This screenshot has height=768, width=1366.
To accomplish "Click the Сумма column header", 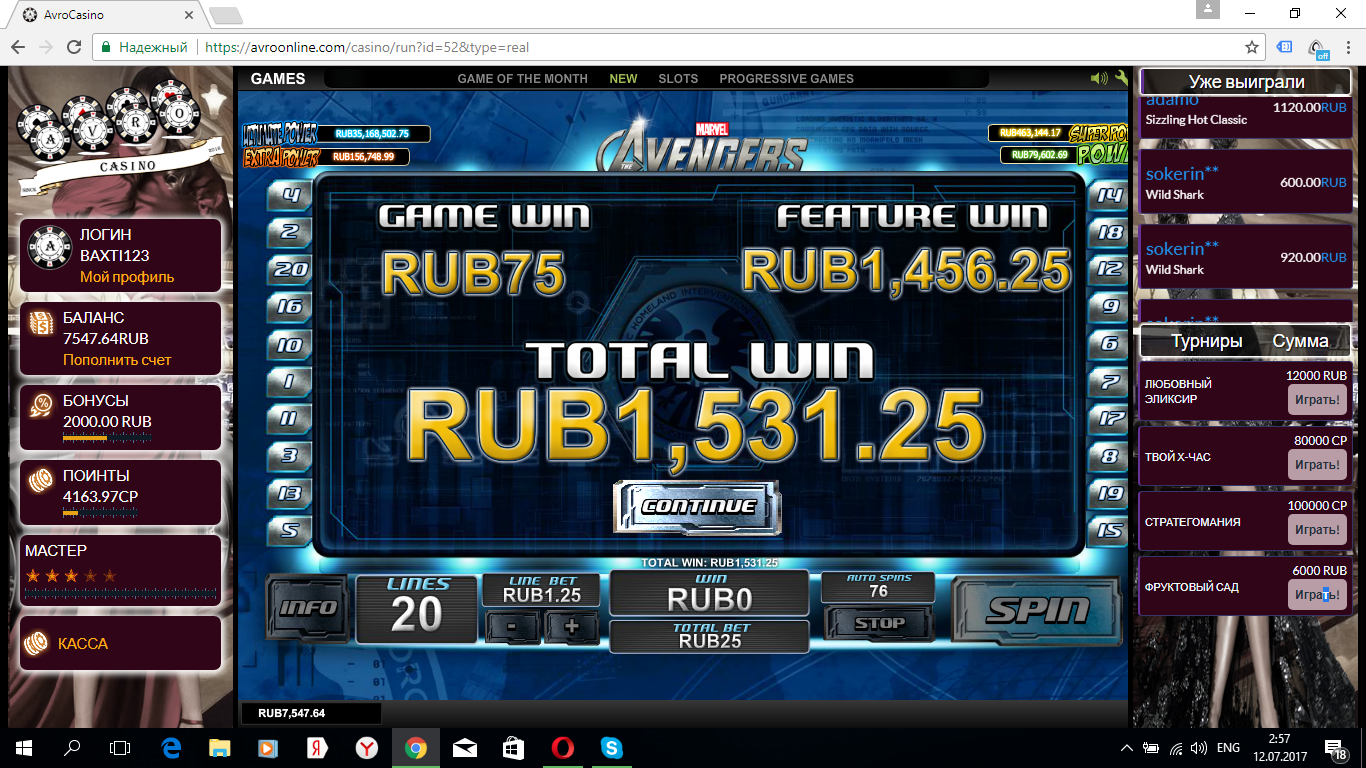I will (1300, 341).
